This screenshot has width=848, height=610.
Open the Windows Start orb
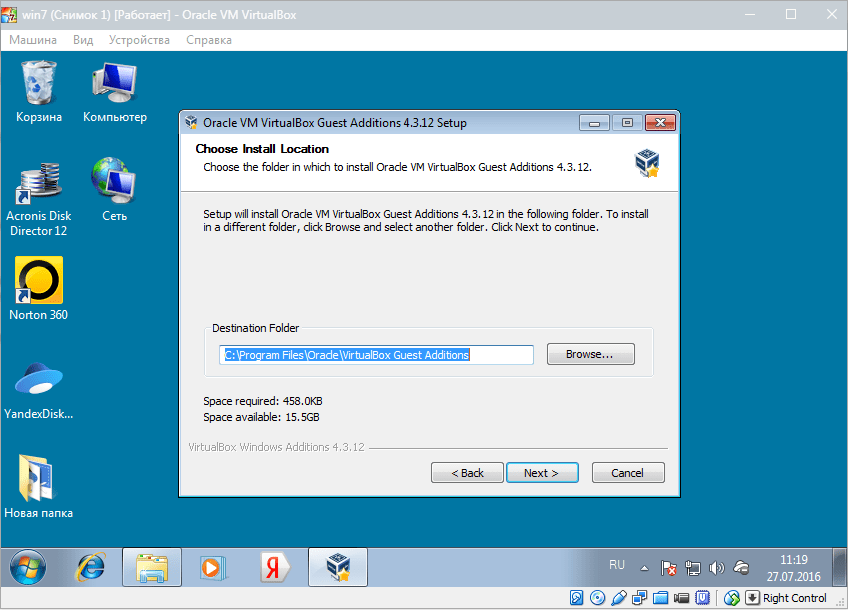coord(28,567)
